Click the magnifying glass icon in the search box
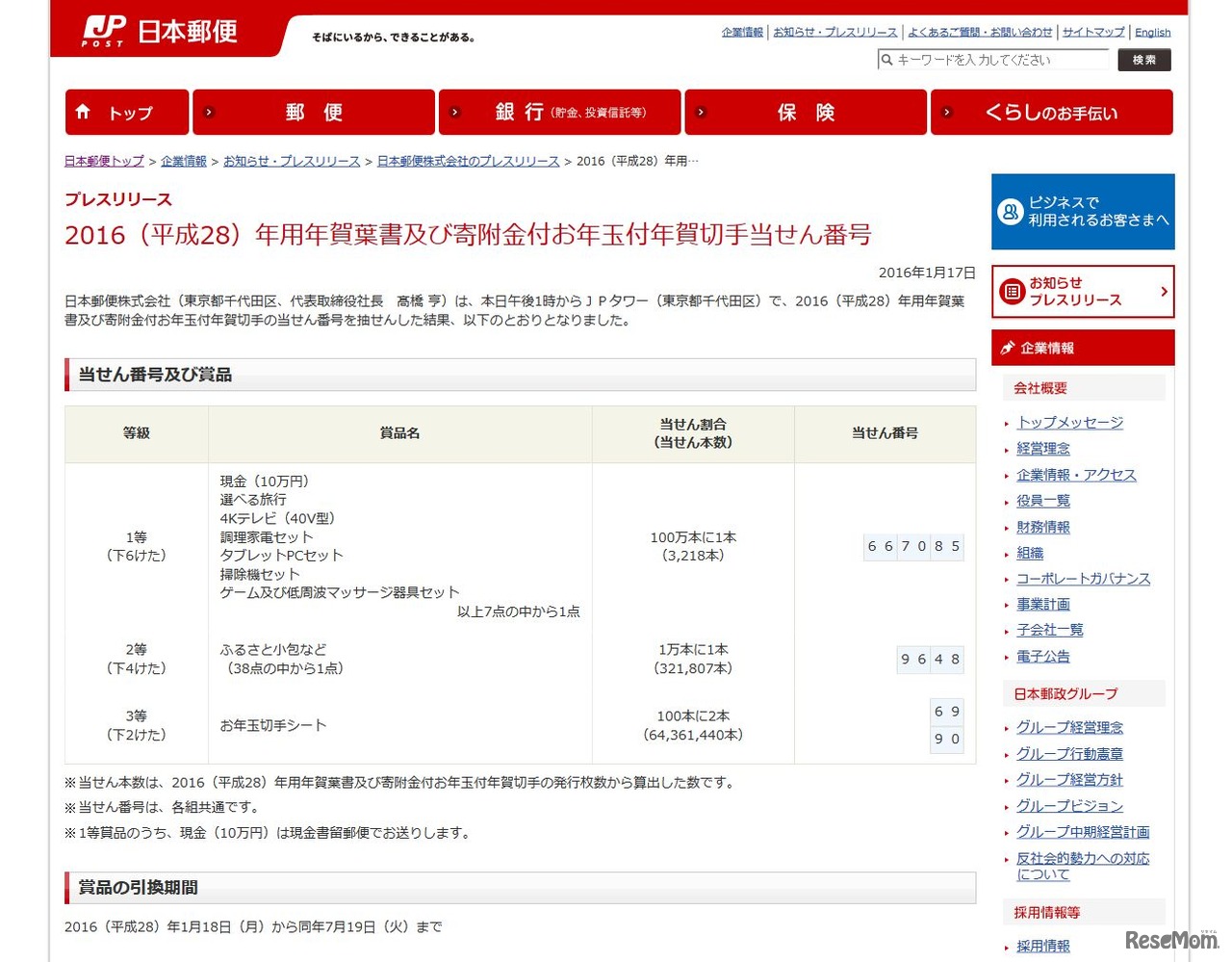 click(x=886, y=60)
